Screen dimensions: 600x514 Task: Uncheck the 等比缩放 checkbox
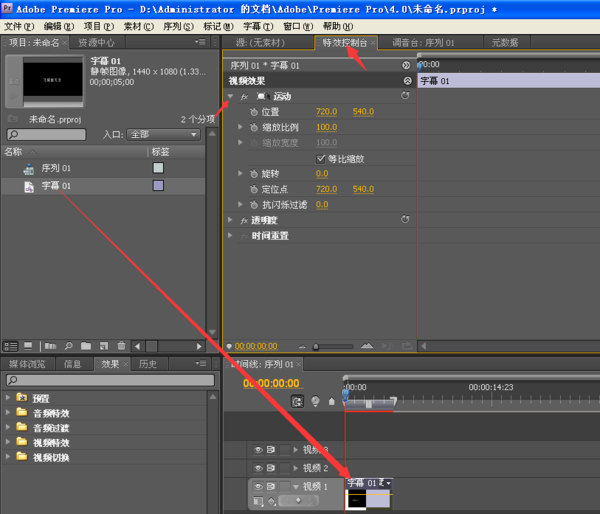coord(321,158)
